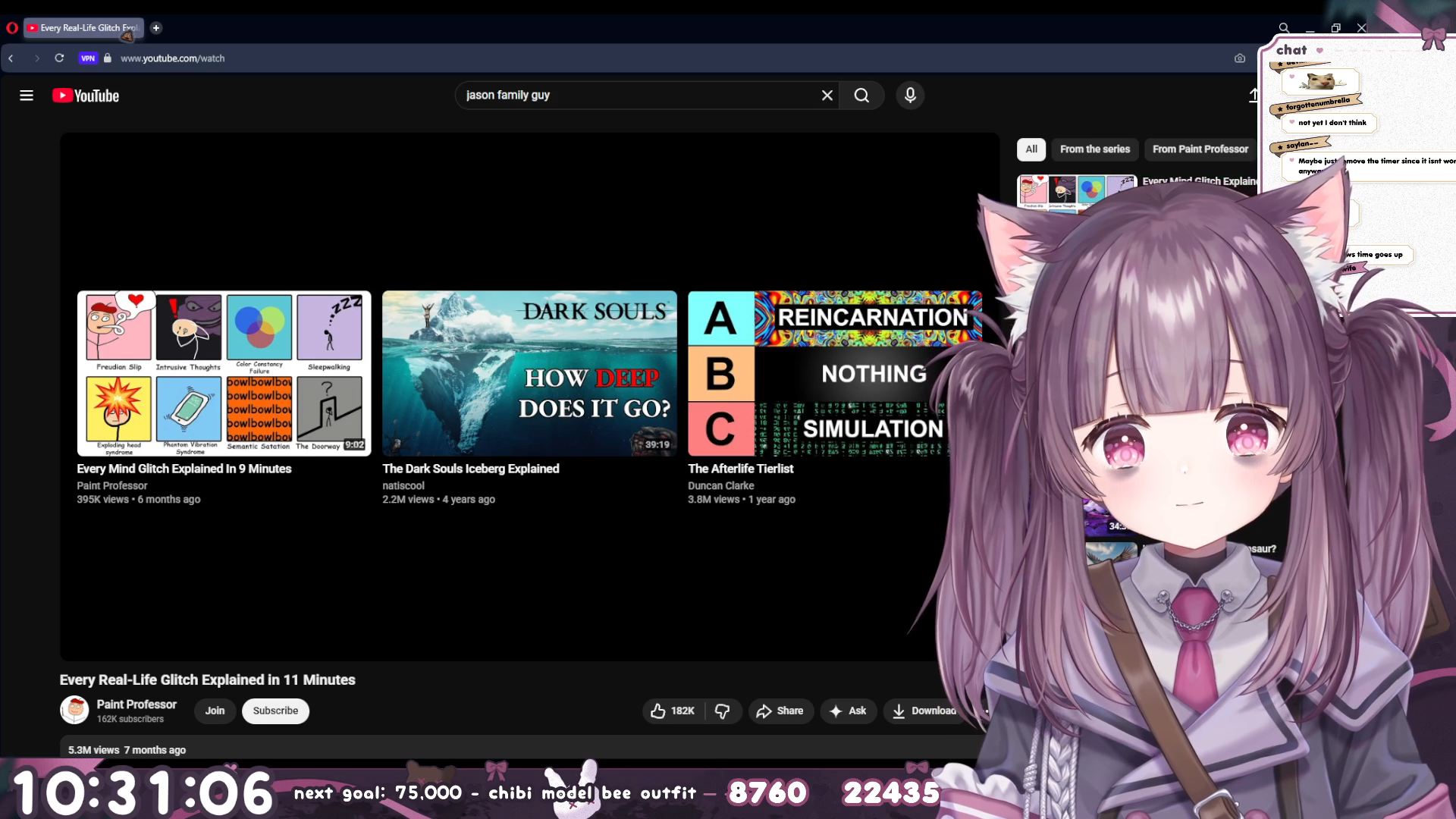The height and width of the screenshot is (819, 1456).
Task: Switch to 'From Paint Professor' chip
Action: click(1200, 149)
